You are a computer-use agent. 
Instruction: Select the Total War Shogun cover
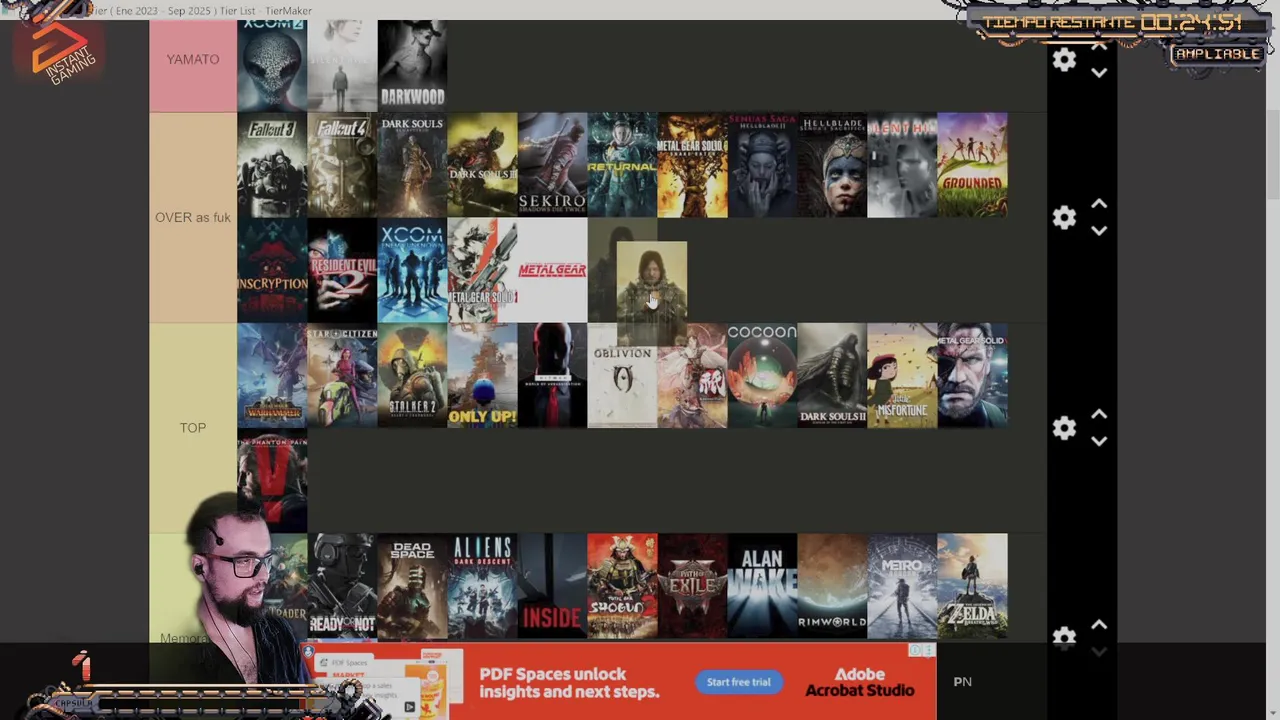[x=622, y=586]
